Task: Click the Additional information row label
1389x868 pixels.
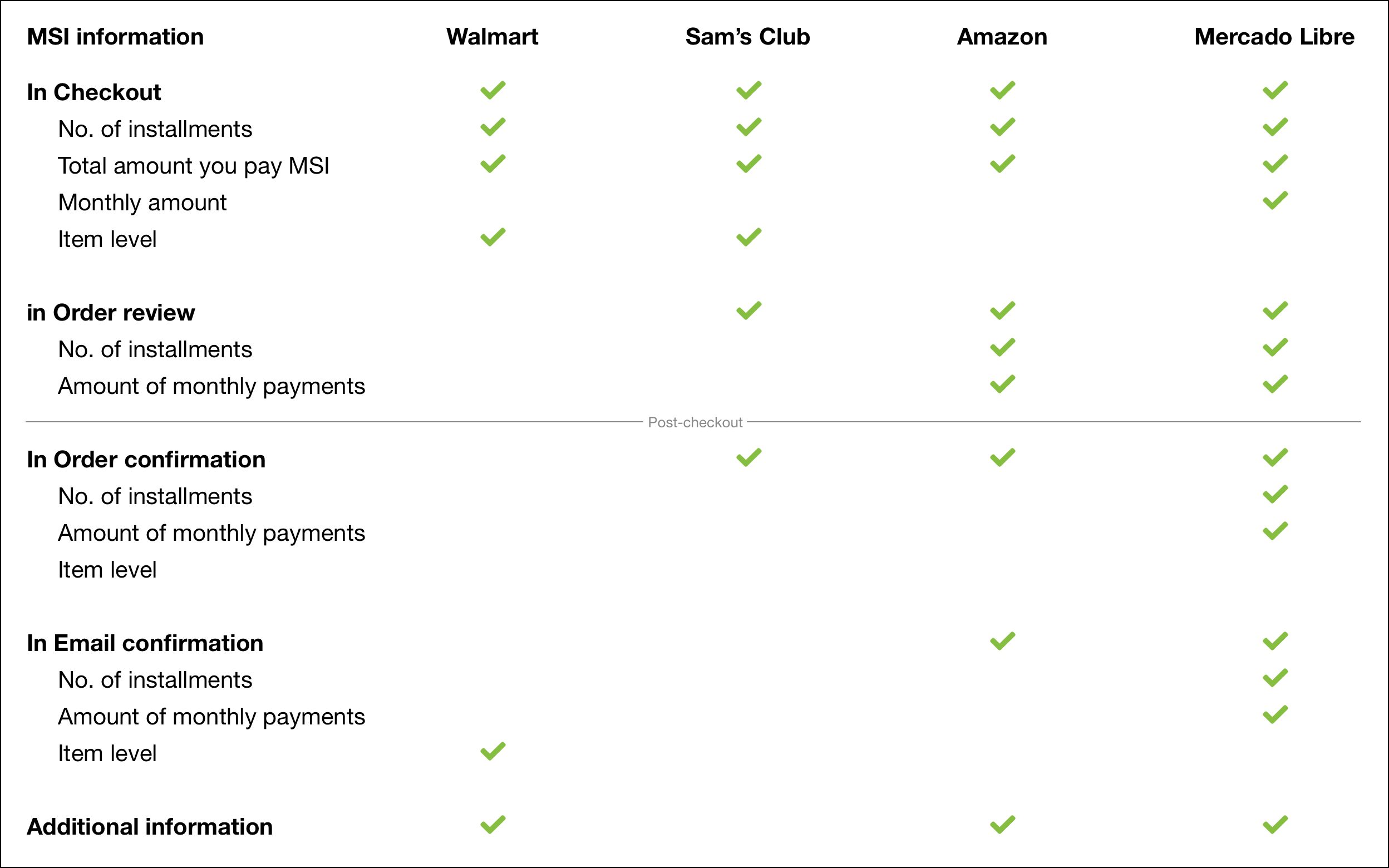Action: [x=149, y=827]
